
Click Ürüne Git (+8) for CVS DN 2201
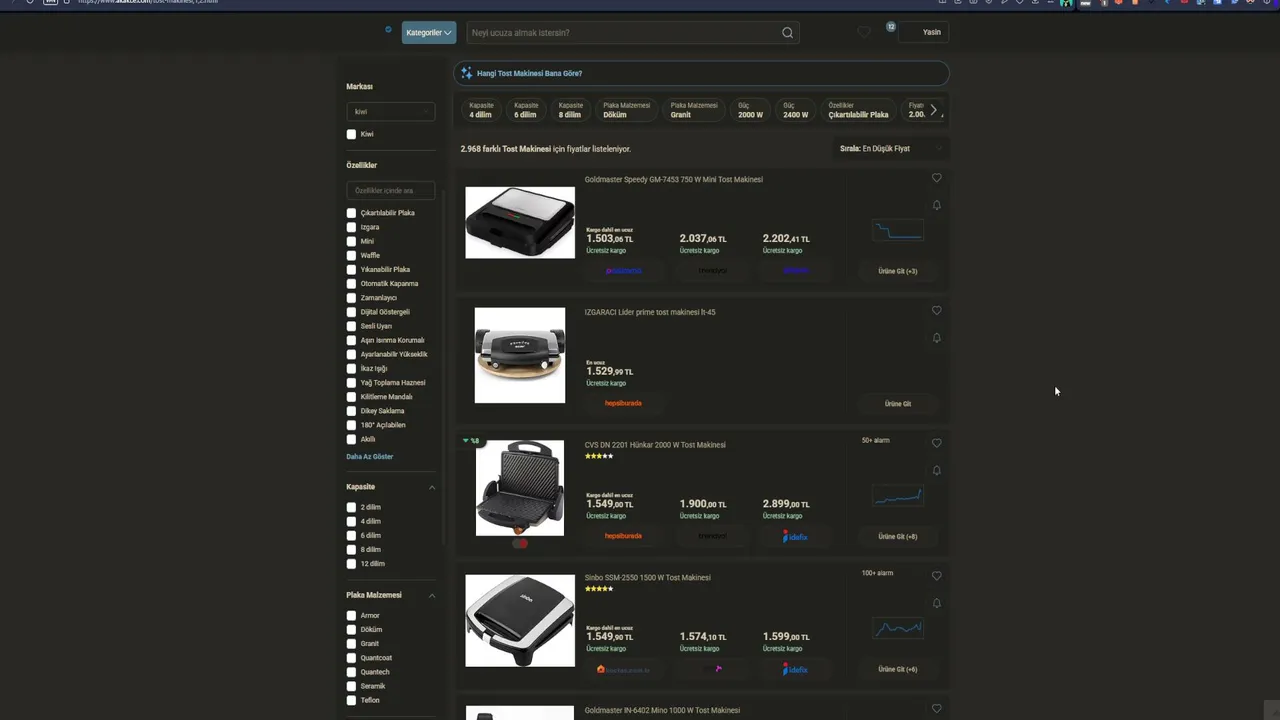click(898, 537)
